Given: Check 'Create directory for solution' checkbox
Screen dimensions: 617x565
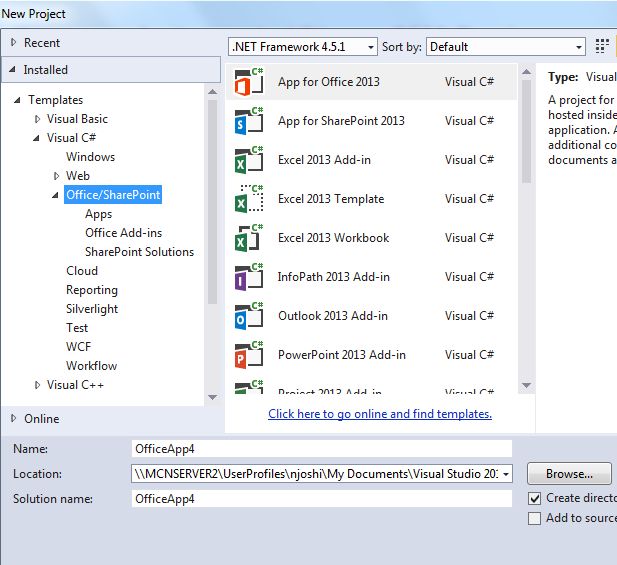Looking at the screenshot, I should [534, 499].
